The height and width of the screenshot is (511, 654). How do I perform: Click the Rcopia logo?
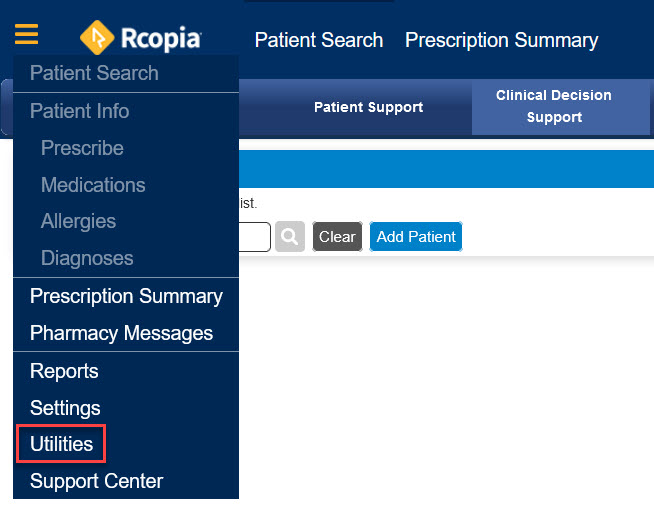141,39
